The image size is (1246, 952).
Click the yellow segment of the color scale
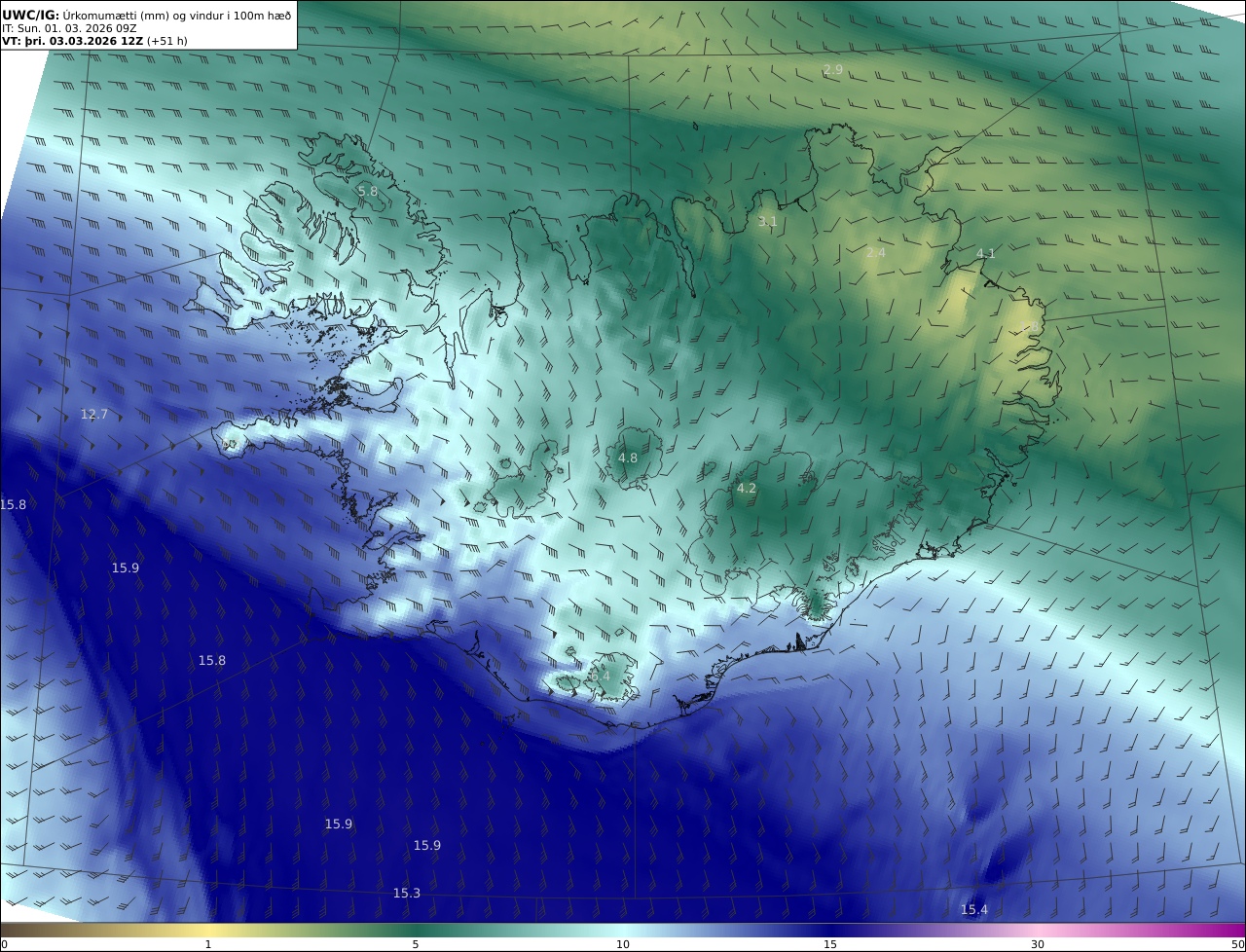(x=208, y=930)
